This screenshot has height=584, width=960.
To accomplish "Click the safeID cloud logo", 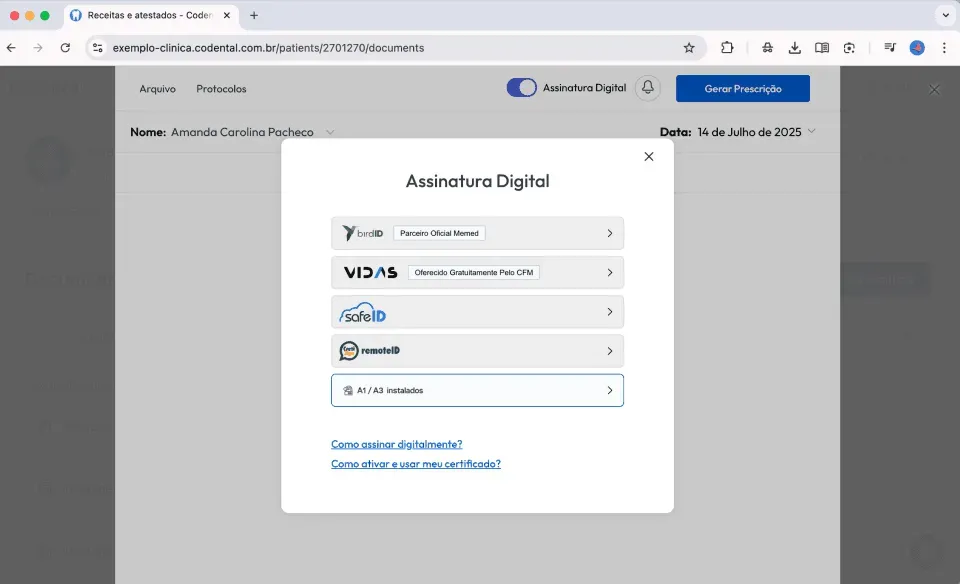I will (x=362, y=313).
